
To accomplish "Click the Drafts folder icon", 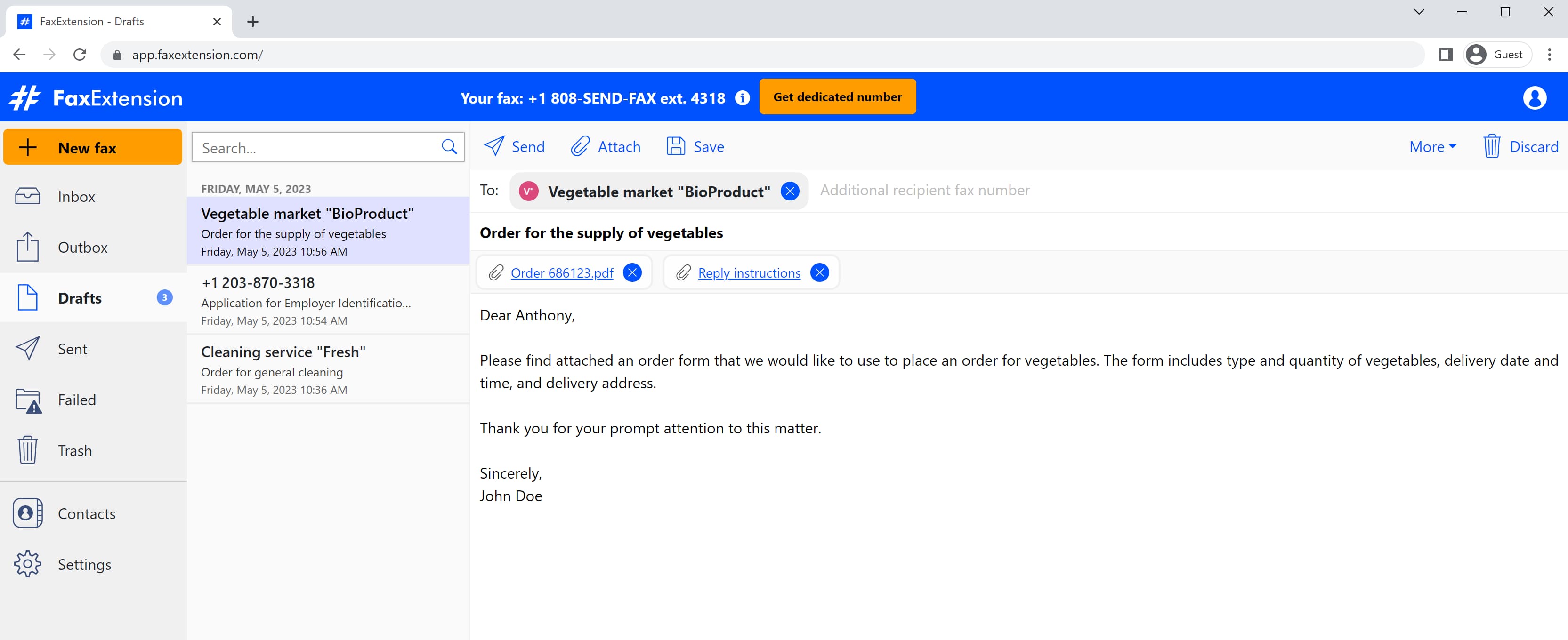I will coord(27,297).
